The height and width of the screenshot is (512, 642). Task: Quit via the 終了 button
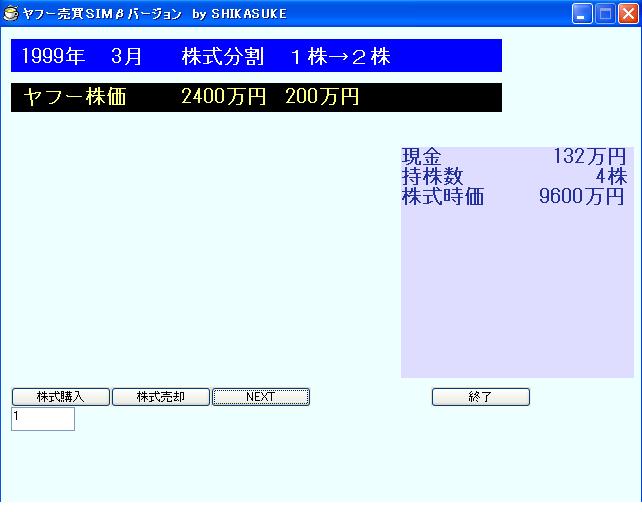tap(481, 396)
